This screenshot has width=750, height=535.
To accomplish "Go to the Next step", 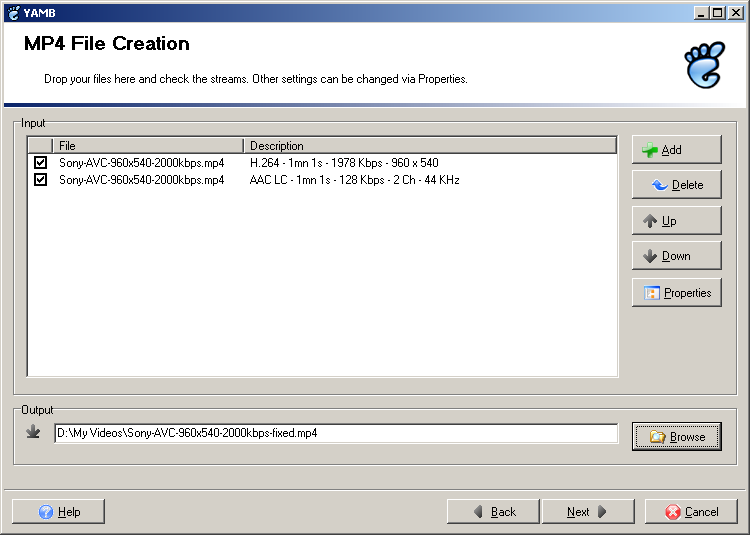I will [x=587, y=512].
